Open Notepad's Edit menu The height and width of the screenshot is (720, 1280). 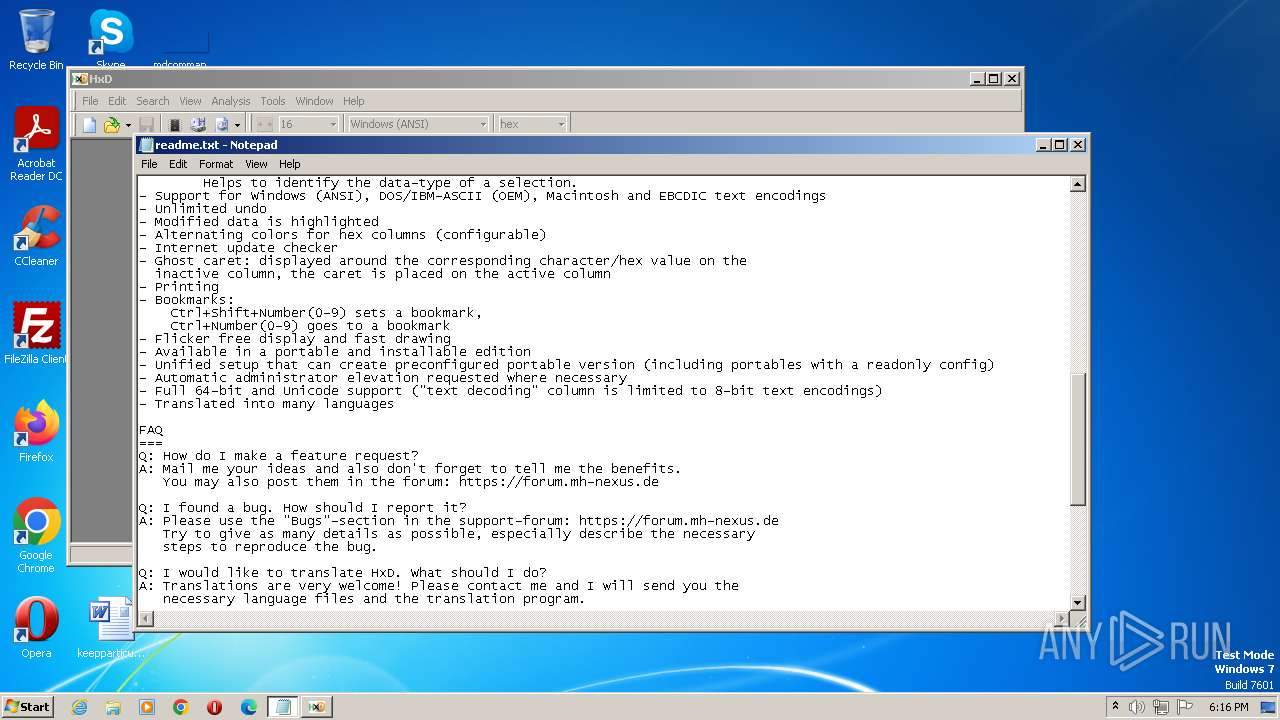point(178,164)
